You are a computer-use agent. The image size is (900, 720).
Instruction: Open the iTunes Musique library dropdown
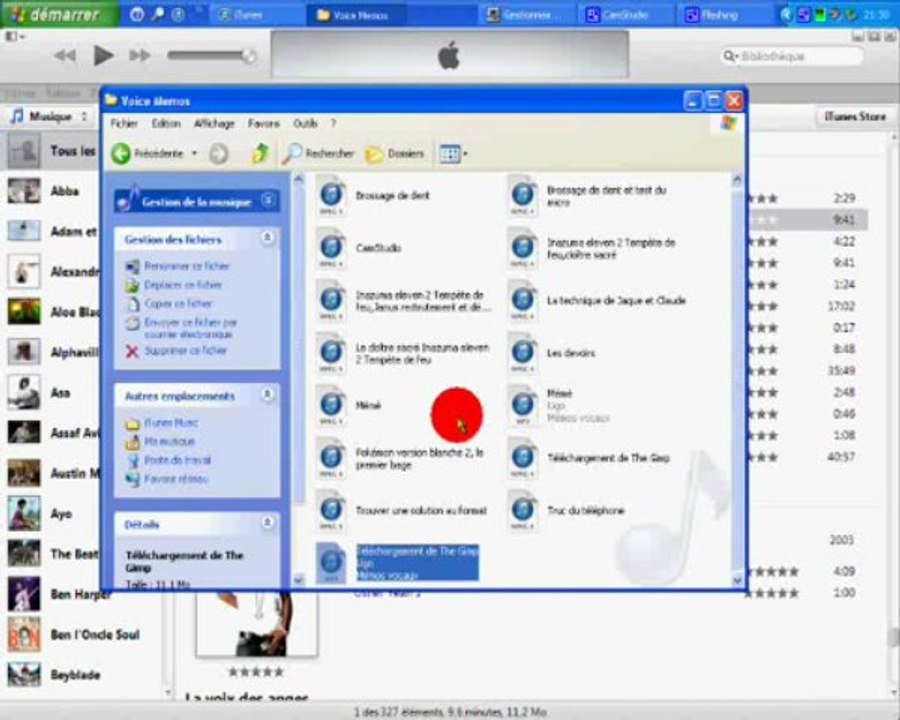point(50,117)
